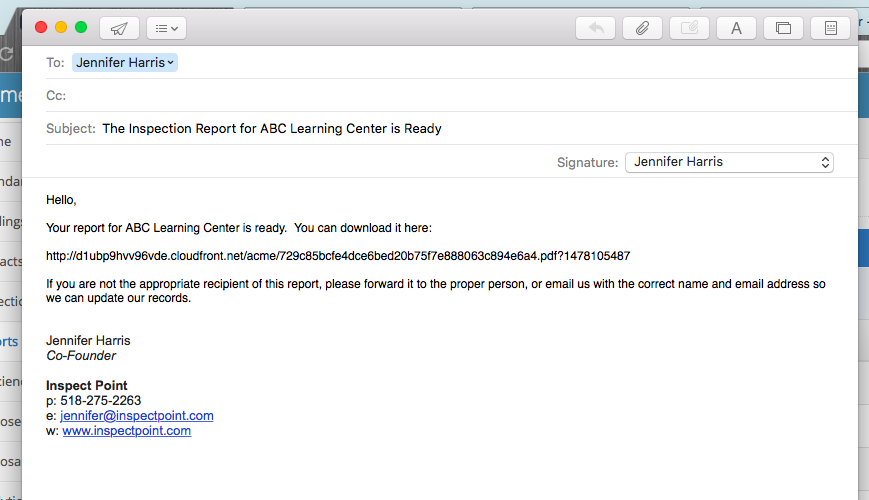Open the www.inspectpoint.com website link

pos(127,431)
